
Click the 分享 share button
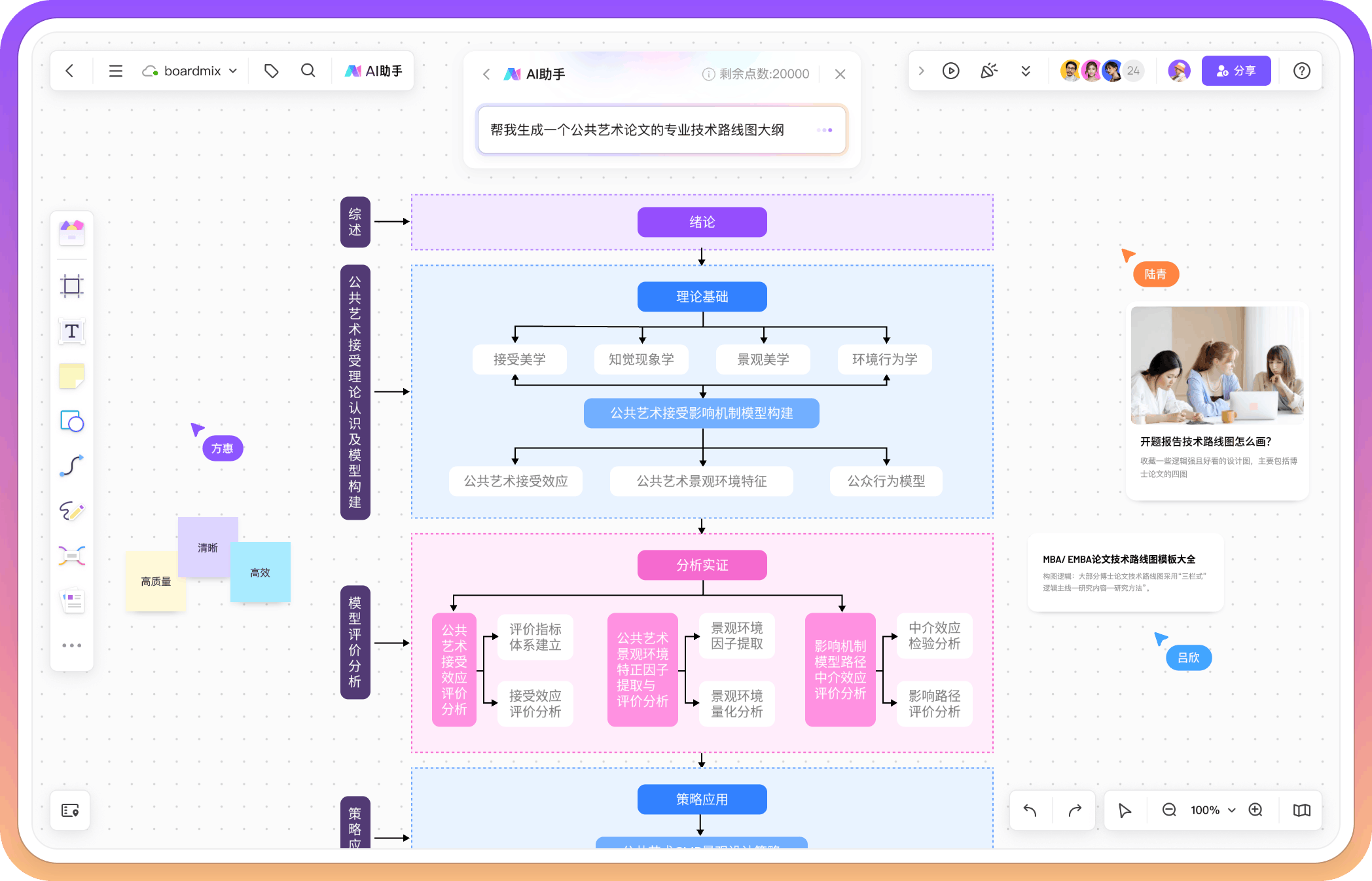pyautogui.click(x=1236, y=71)
